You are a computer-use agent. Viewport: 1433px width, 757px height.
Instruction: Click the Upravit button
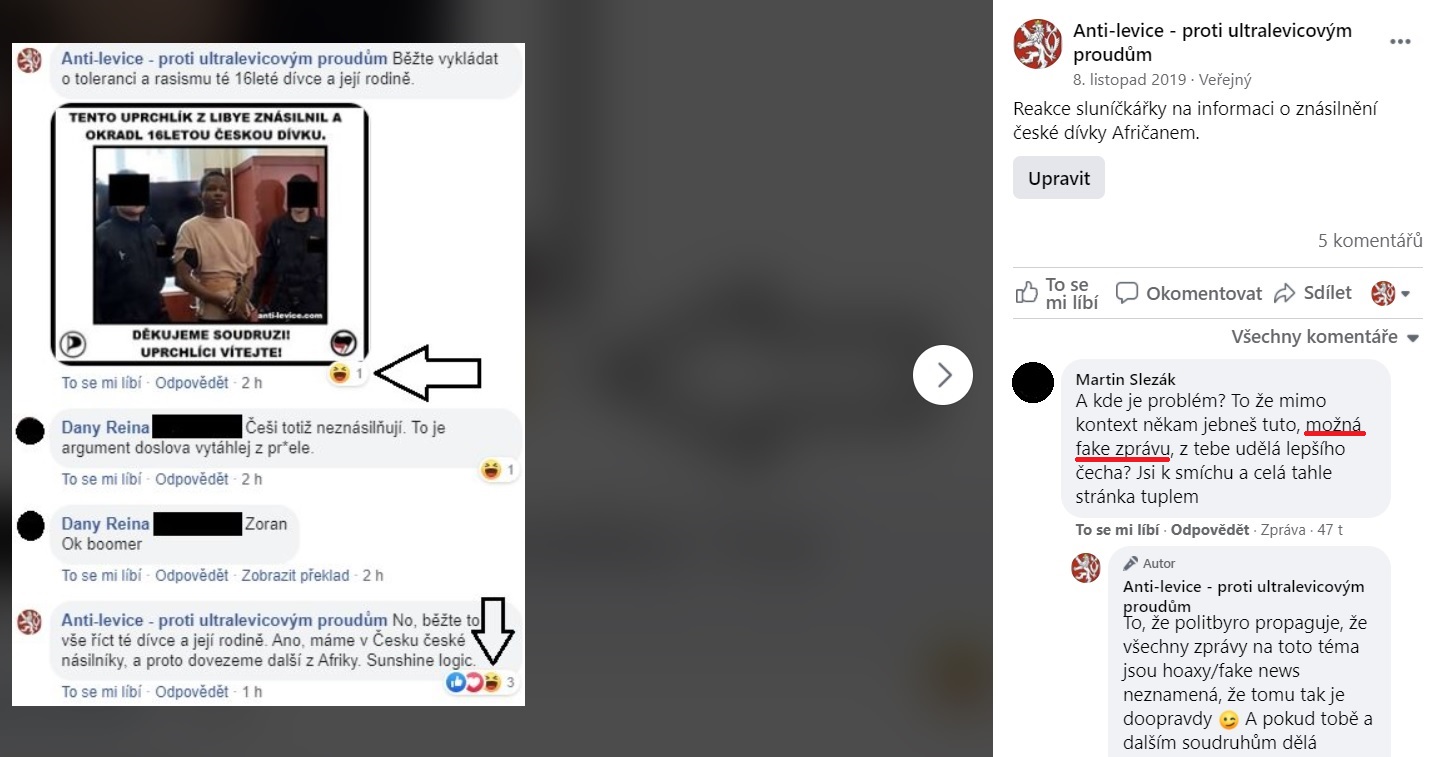tap(1059, 178)
